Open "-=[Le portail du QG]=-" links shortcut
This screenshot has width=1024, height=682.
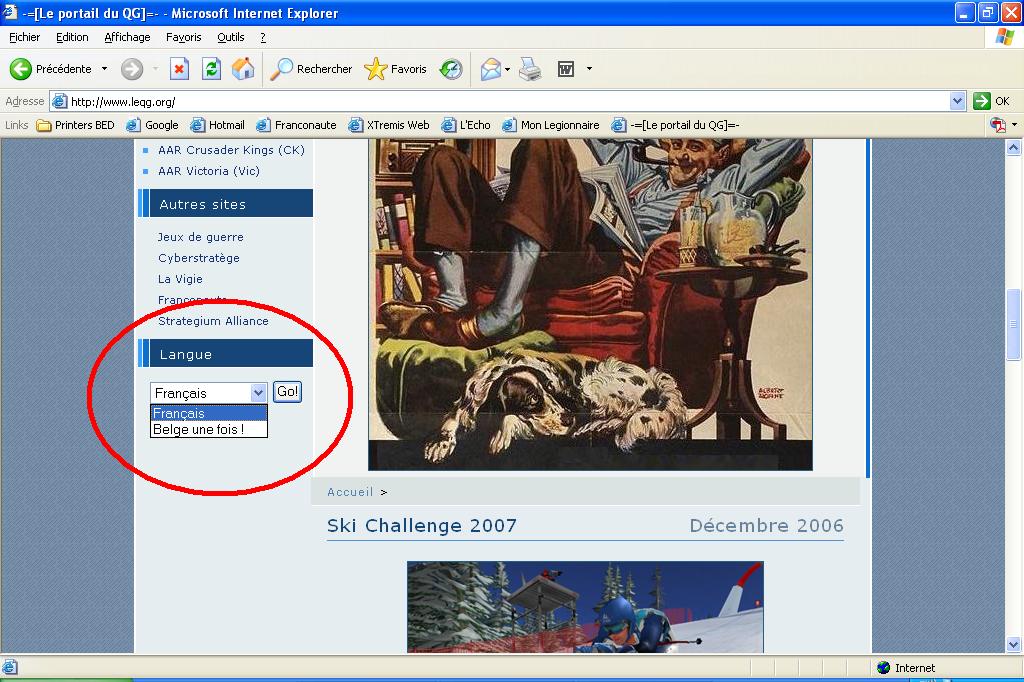pos(675,125)
